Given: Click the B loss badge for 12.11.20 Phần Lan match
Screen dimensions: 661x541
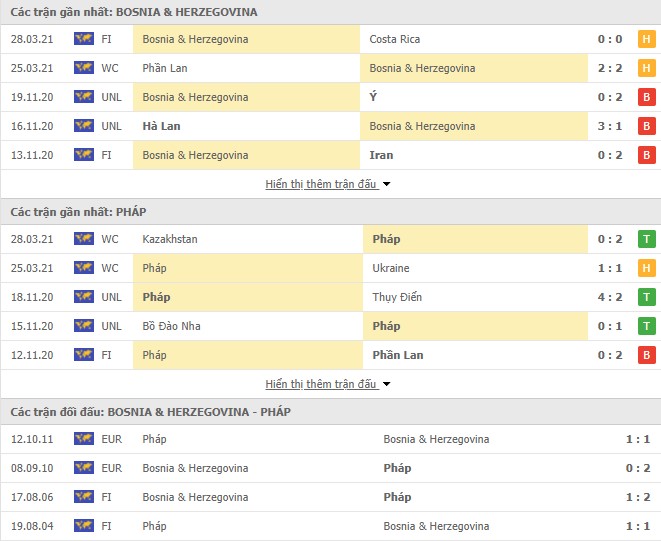Looking at the screenshot, I should (x=647, y=355).
